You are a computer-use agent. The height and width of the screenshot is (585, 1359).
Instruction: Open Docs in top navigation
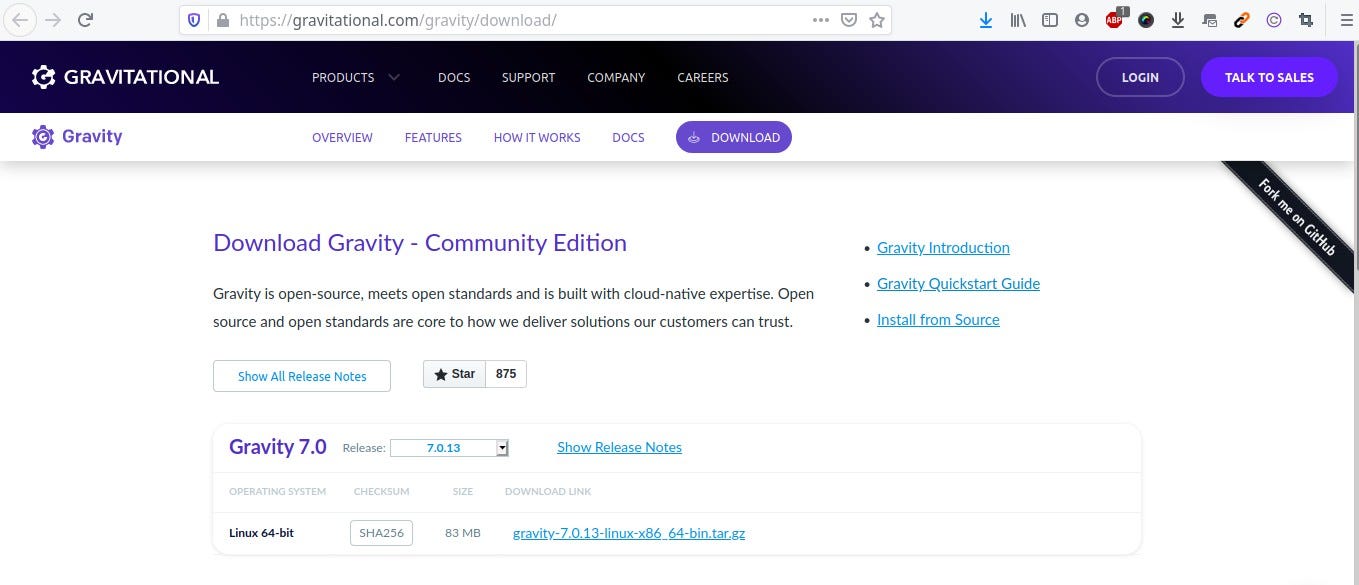[454, 77]
